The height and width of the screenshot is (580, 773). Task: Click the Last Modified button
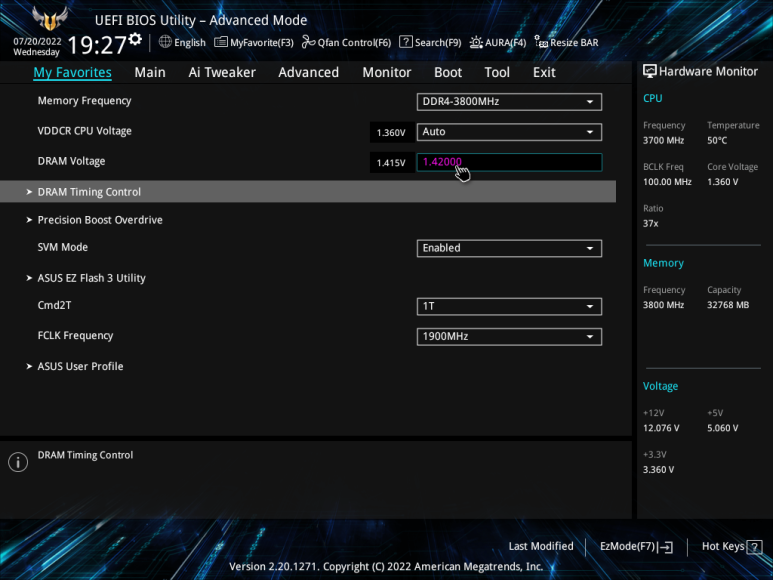[x=541, y=546]
